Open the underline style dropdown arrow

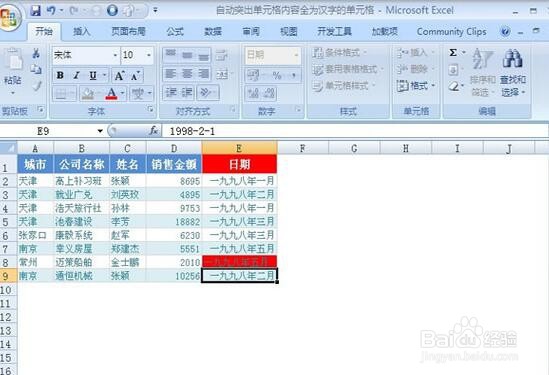tap(104, 75)
